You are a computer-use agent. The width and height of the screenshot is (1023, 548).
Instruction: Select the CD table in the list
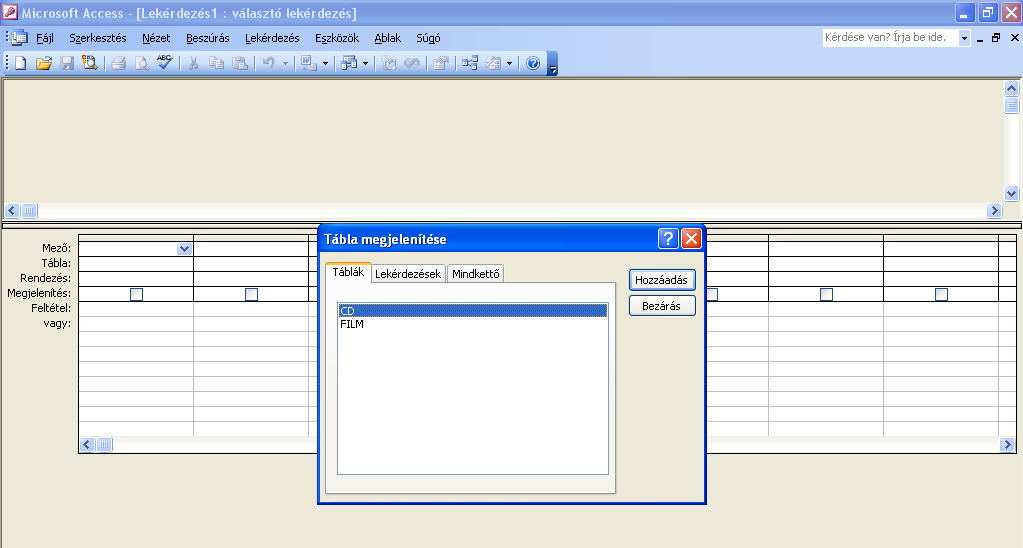pyautogui.click(x=473, y=311)
